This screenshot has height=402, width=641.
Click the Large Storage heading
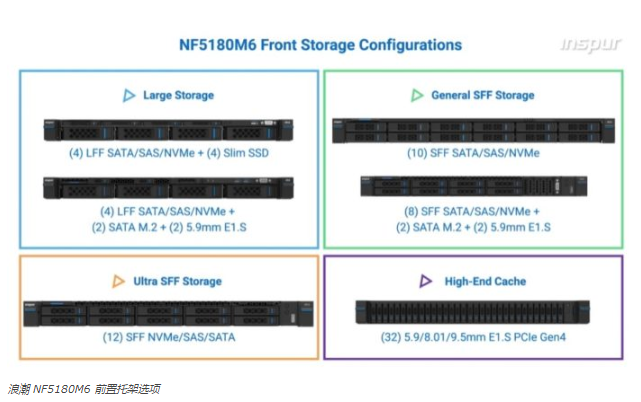tap(178, 95)
